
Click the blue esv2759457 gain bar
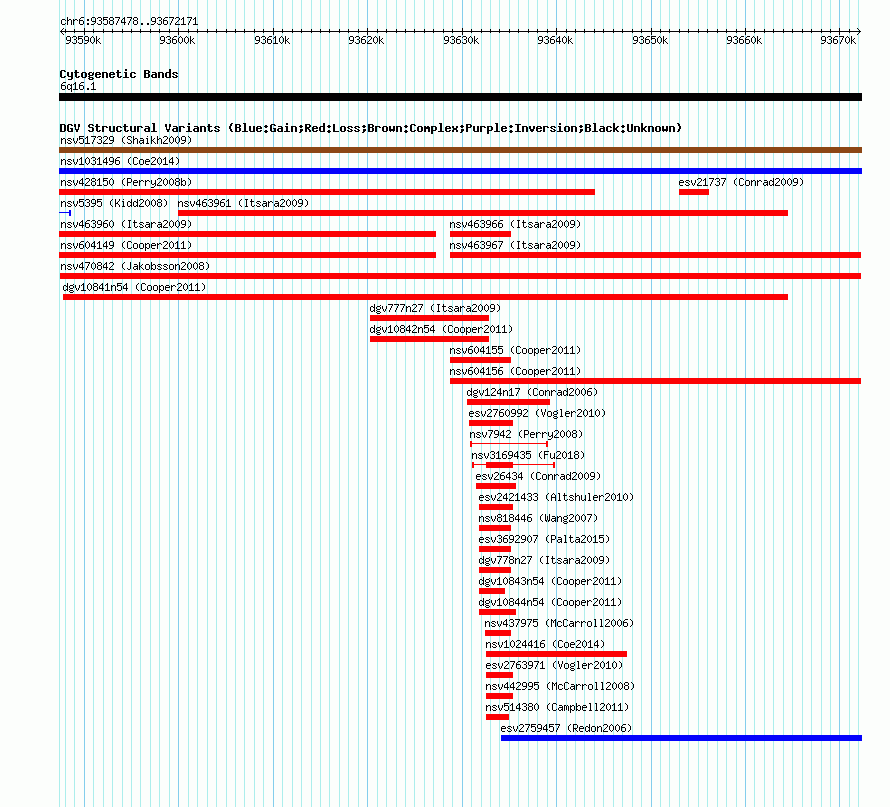[681, 738]
